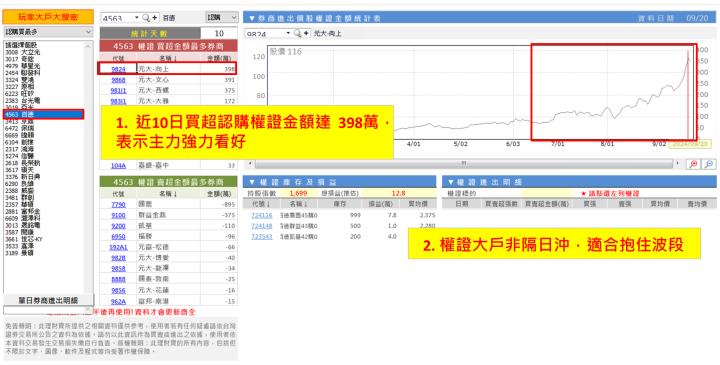
Task: Click the 玩家大戶大搜密 orange button
Action: tap(48, 17)
